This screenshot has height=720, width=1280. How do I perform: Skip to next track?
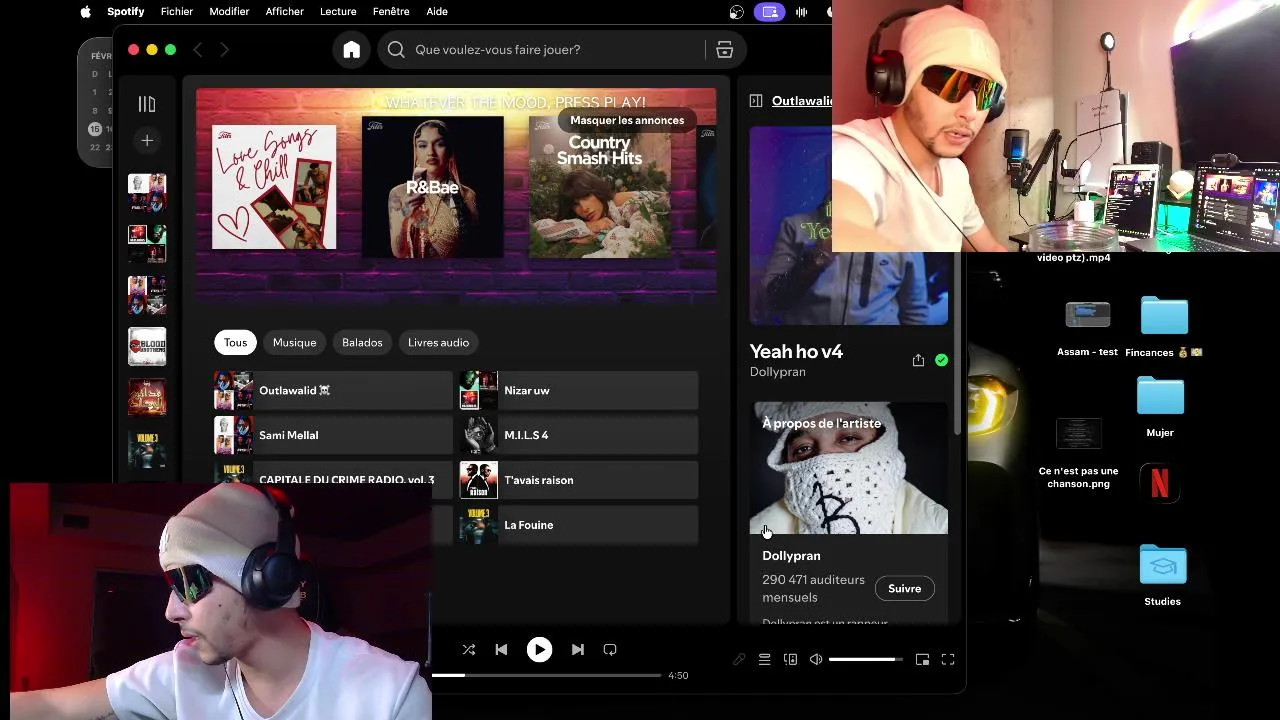577,650
